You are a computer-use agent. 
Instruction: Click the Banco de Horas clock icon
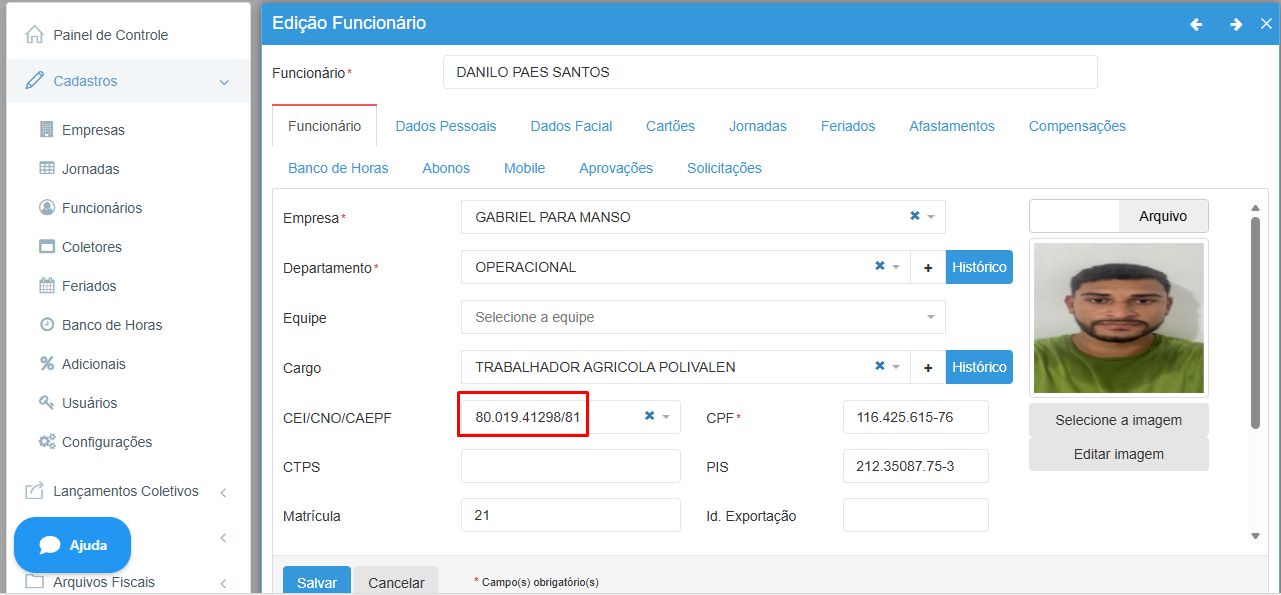46,325
